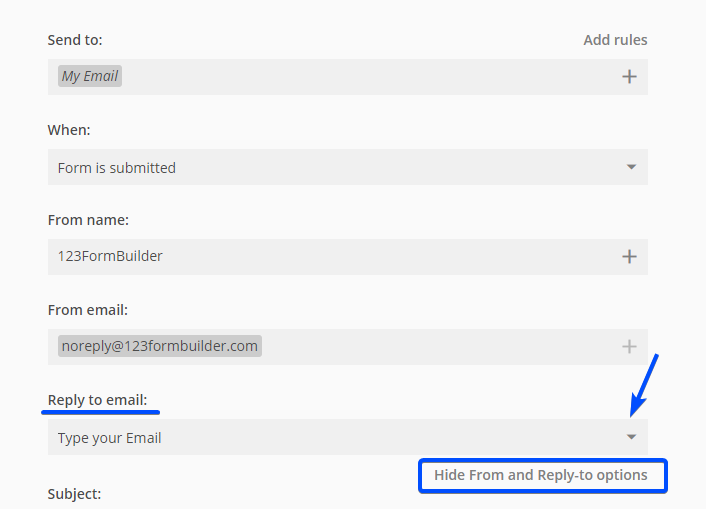706x509 pixels.
Task: Click the plus icon in From name field
Action: 629,257
